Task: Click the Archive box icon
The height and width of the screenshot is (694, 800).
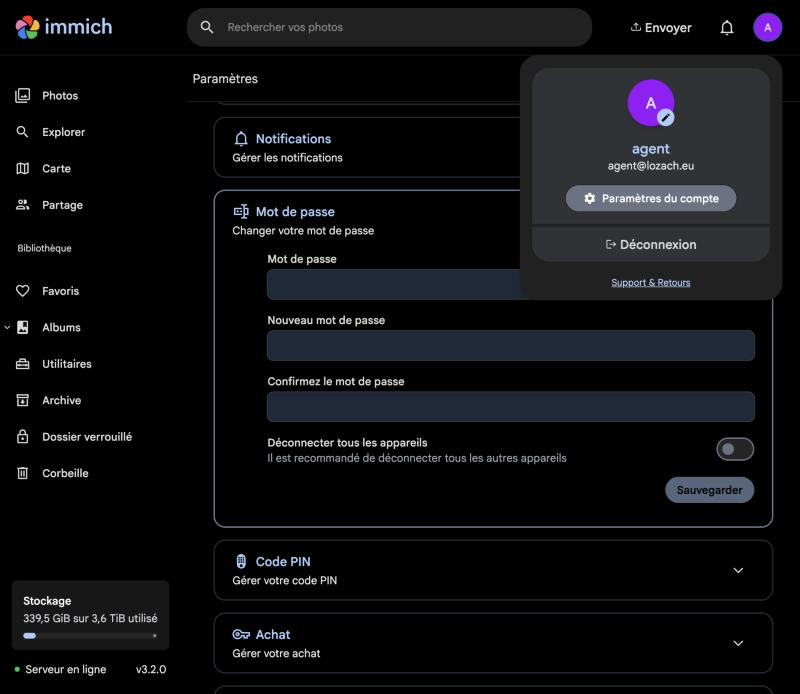Action: 22,400
